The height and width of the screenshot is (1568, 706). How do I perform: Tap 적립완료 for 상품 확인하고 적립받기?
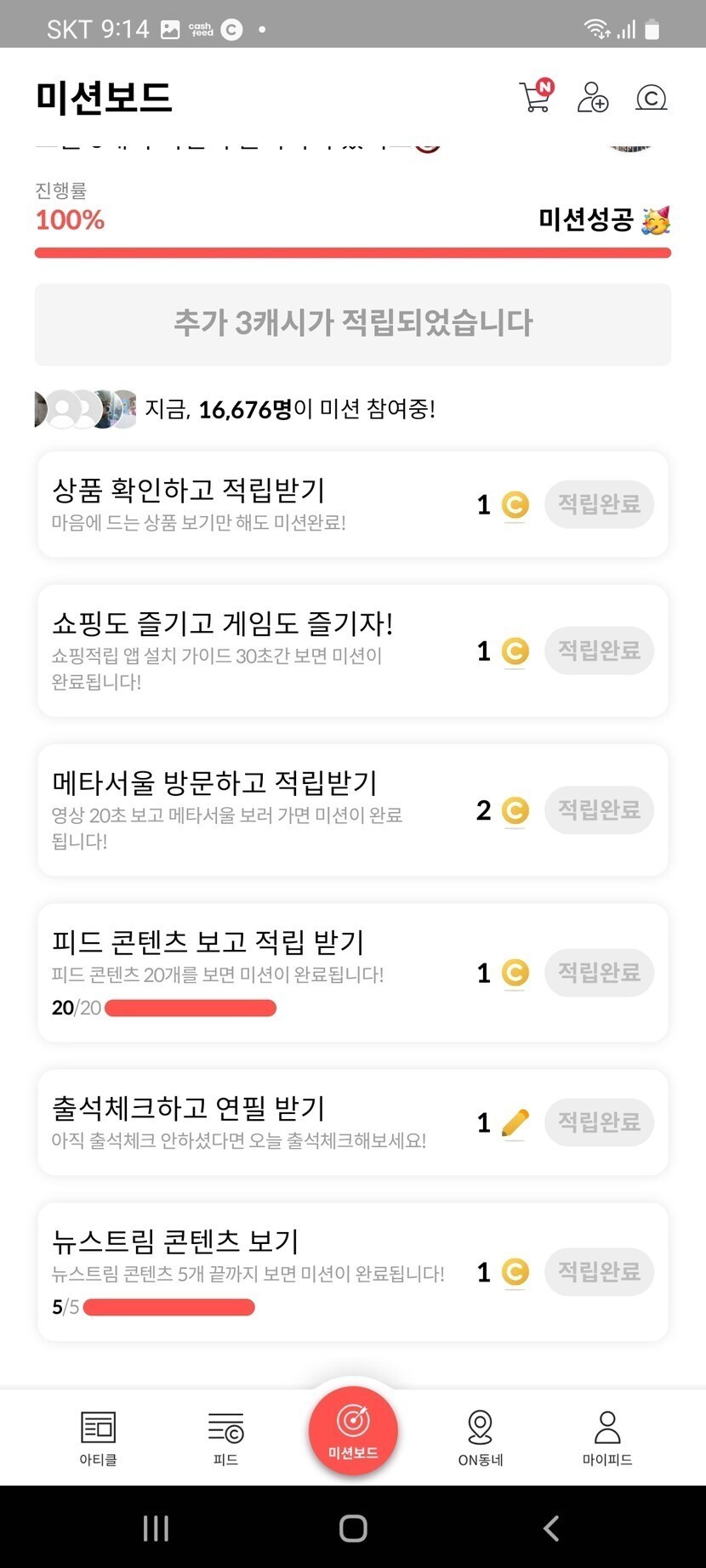click(x=599, y=504)
